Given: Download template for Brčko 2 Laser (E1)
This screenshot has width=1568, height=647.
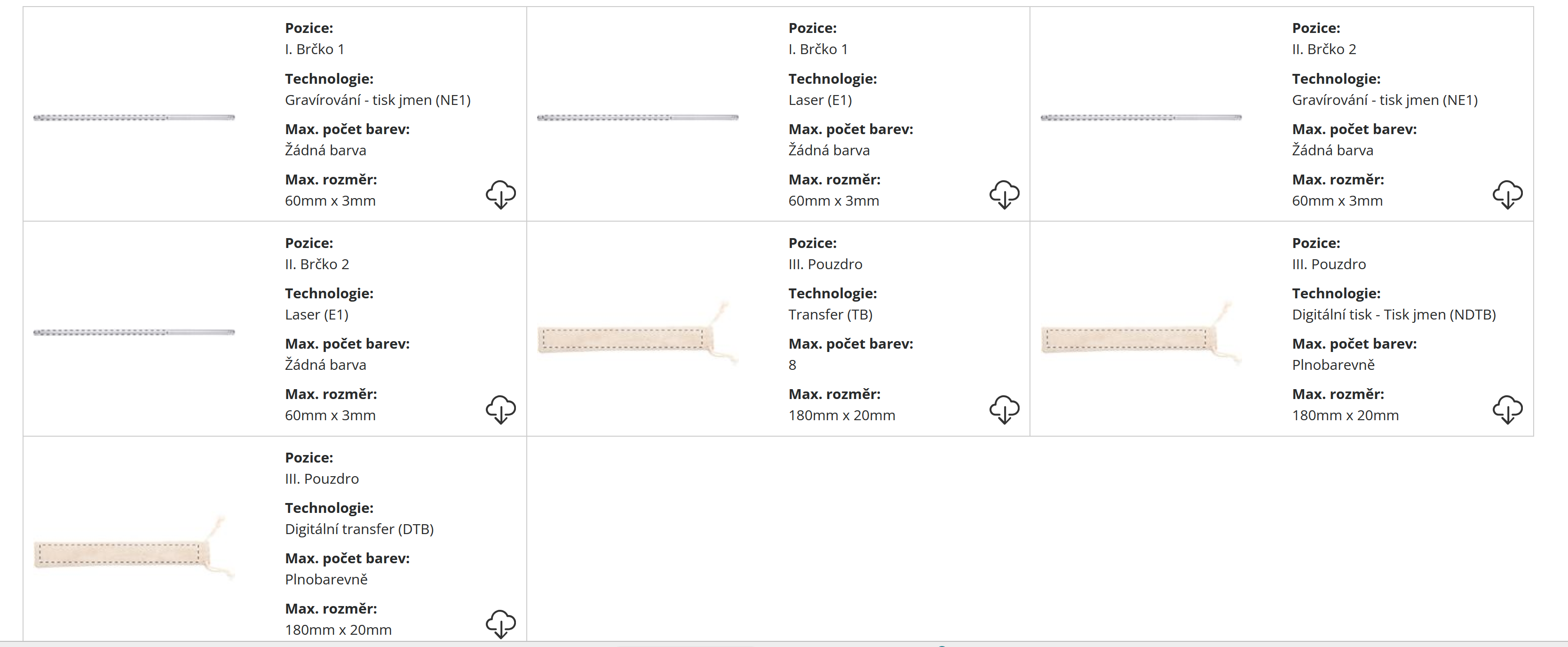Looking at the screenshot, I should (x=500, y=409).
